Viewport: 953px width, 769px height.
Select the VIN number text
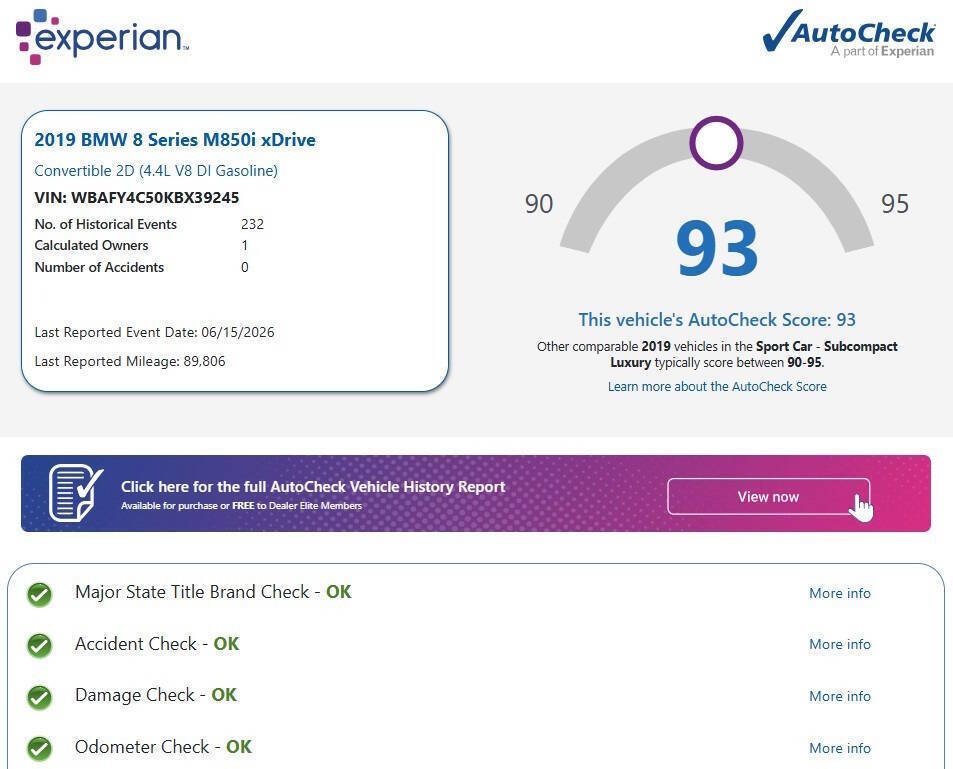click(x=155, y=198)
